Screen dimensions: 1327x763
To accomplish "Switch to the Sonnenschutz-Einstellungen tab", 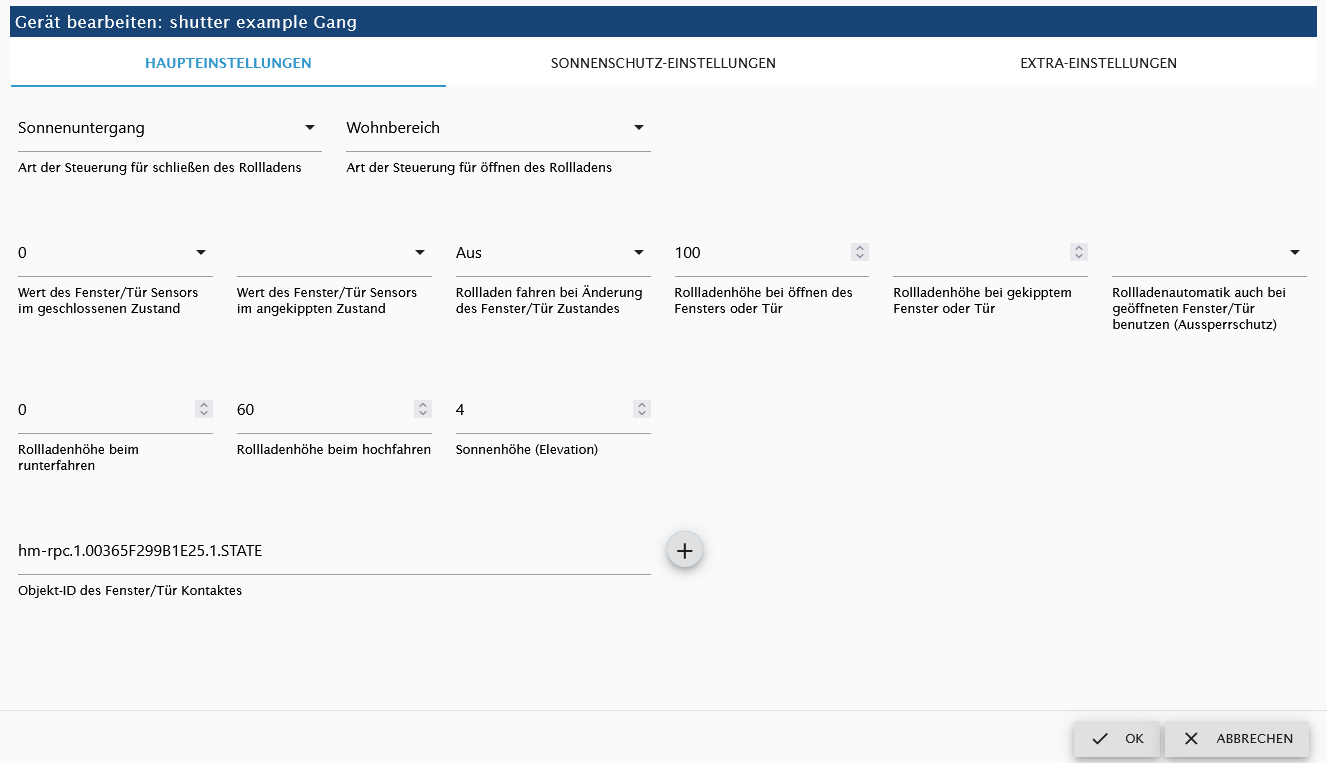I will 663,63.
